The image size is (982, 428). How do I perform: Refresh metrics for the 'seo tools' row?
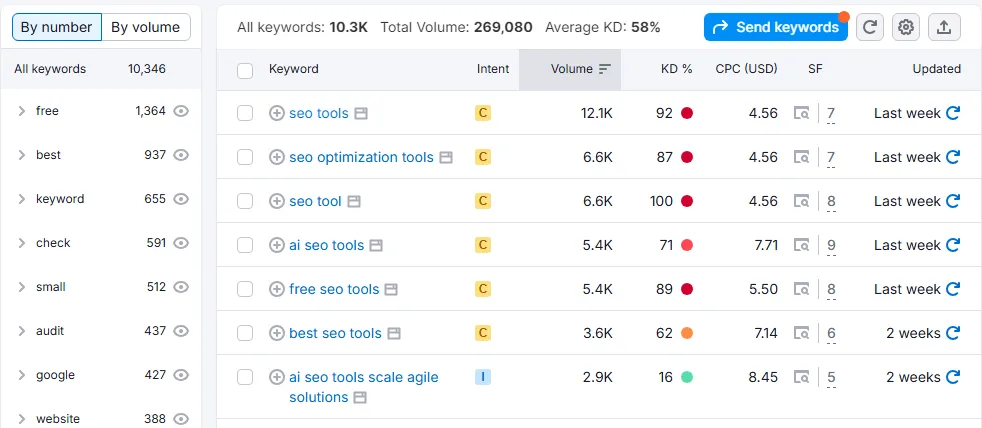(953, 113)
